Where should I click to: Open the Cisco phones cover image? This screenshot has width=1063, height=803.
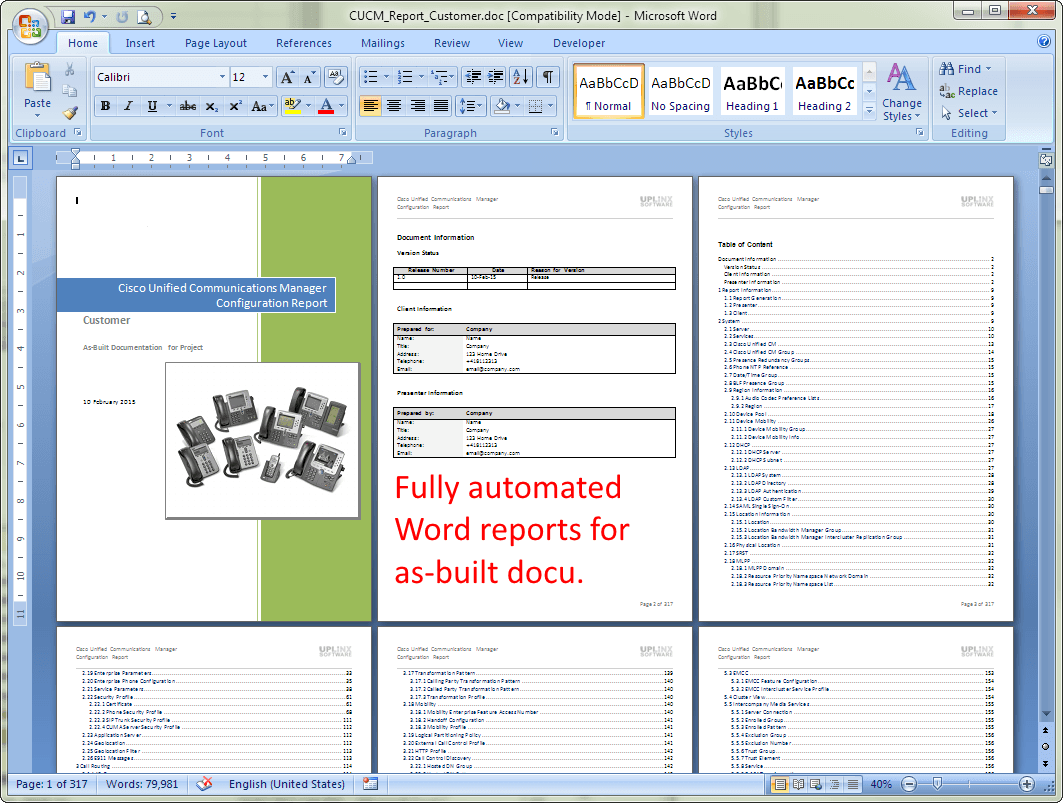[x=262, y=441]
